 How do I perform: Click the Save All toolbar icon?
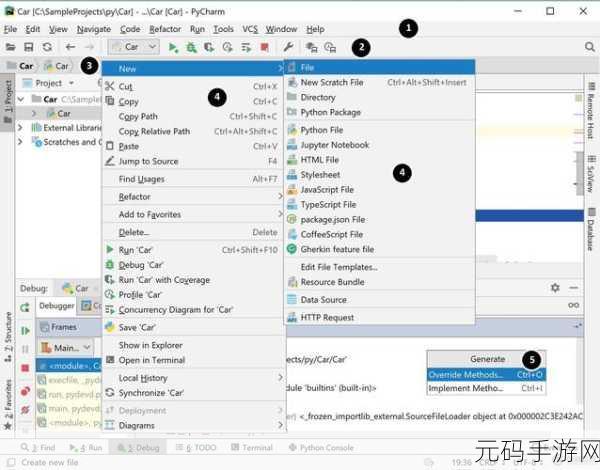(29, 47)
